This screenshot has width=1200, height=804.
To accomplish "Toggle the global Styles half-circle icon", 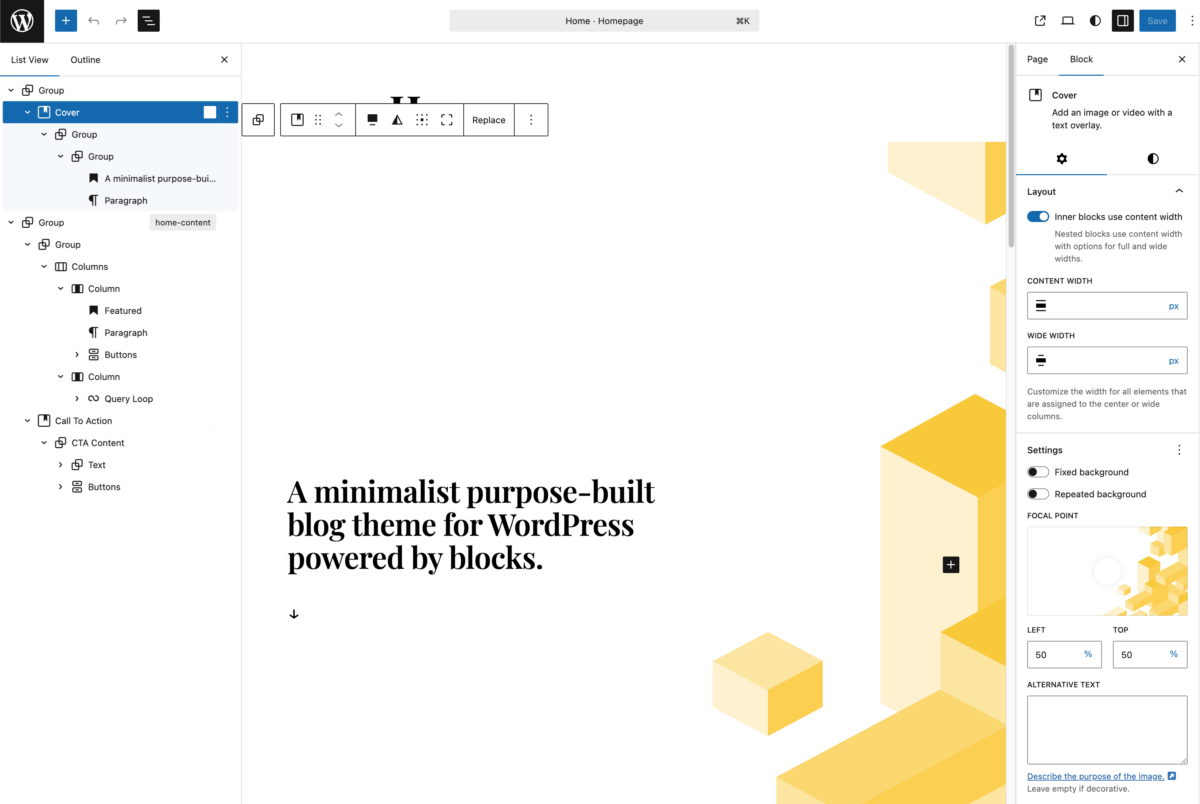I will coord(1095,20).
